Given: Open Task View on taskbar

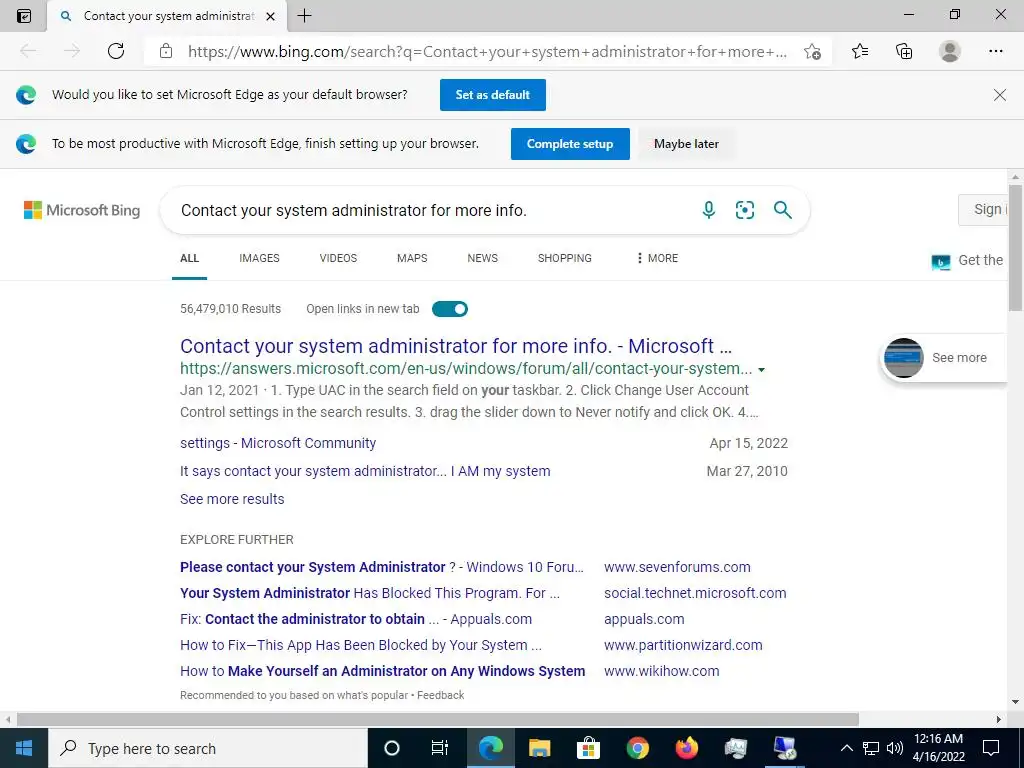Looking at the screenshot, I should coord(440,748).
